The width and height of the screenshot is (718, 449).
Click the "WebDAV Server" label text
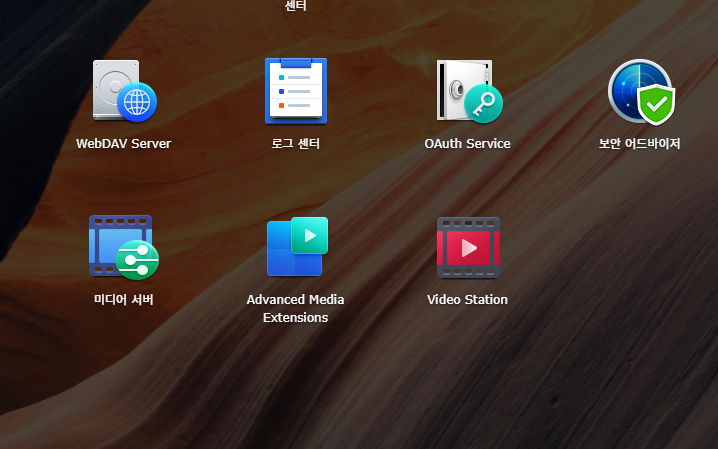point(124,144)
